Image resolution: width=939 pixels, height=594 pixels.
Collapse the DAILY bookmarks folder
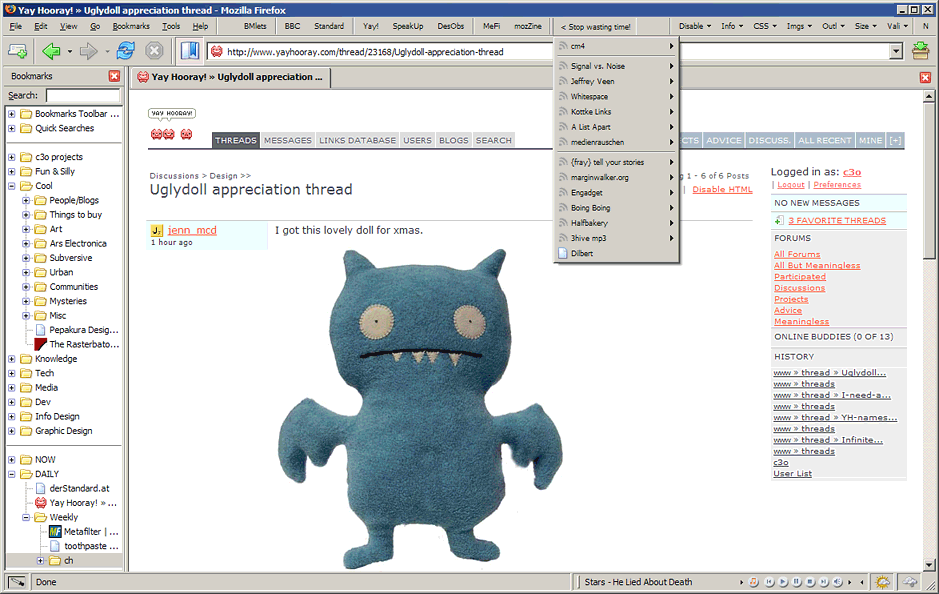pos(11,474)
